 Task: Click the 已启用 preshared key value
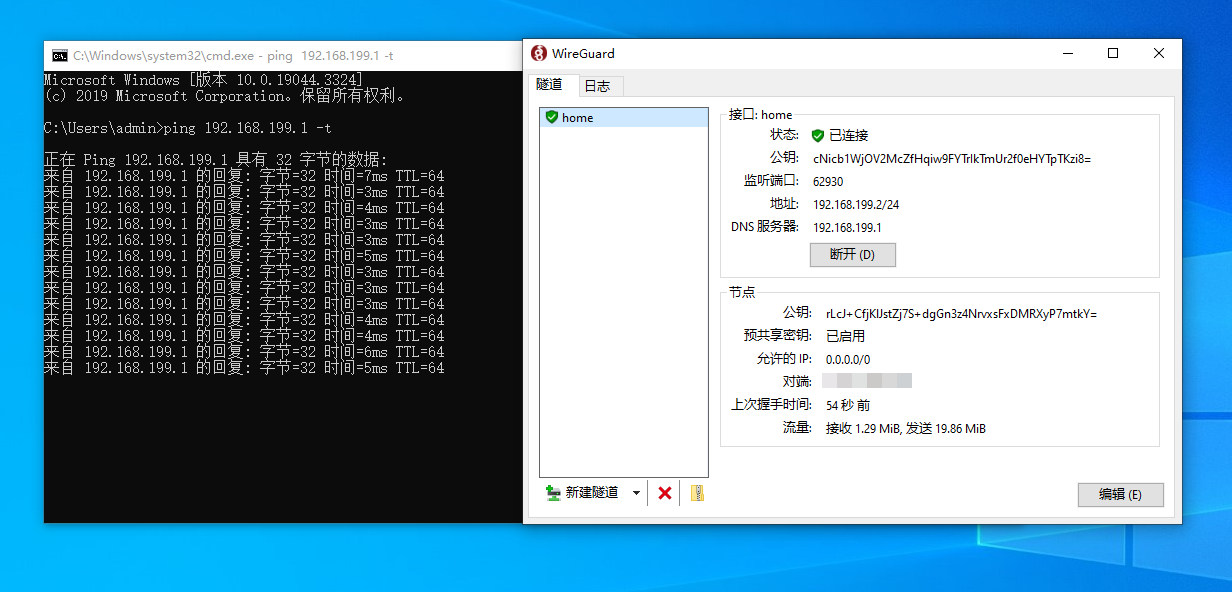[x=845, y=336]
